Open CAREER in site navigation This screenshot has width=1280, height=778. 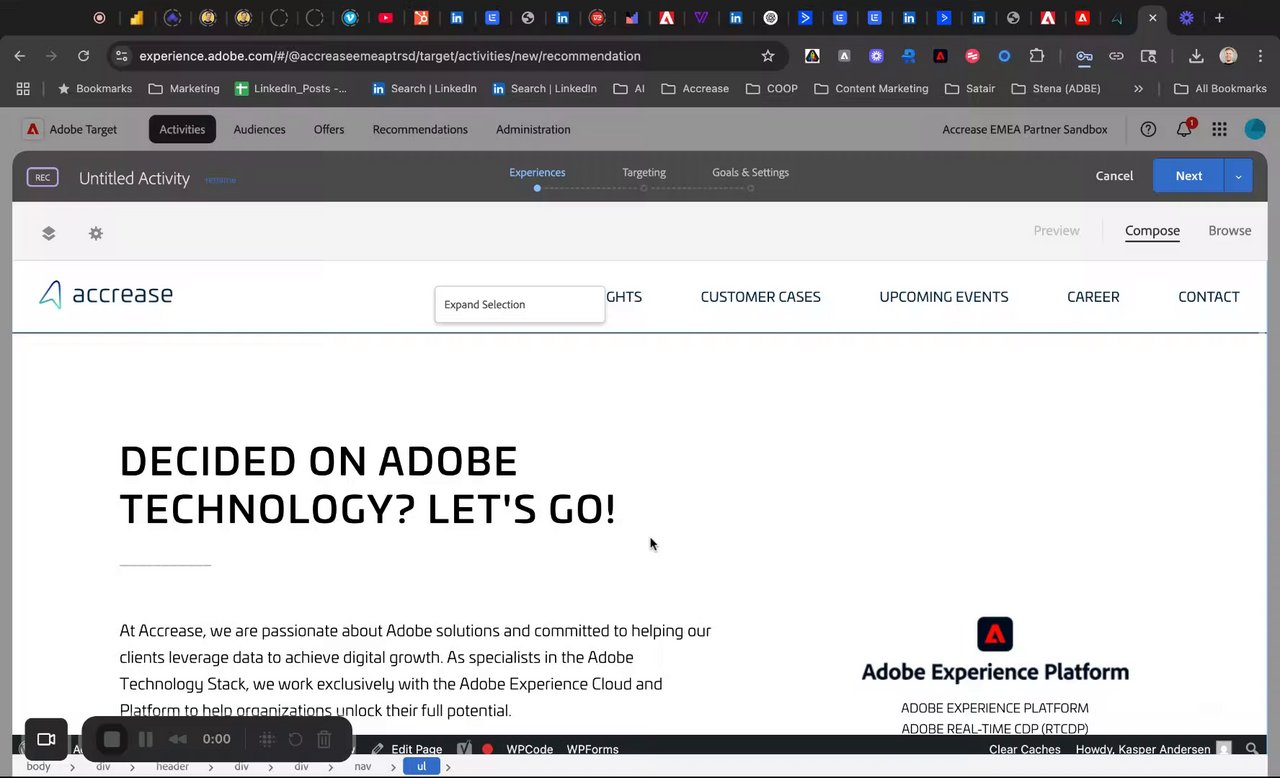(1093, 296)
